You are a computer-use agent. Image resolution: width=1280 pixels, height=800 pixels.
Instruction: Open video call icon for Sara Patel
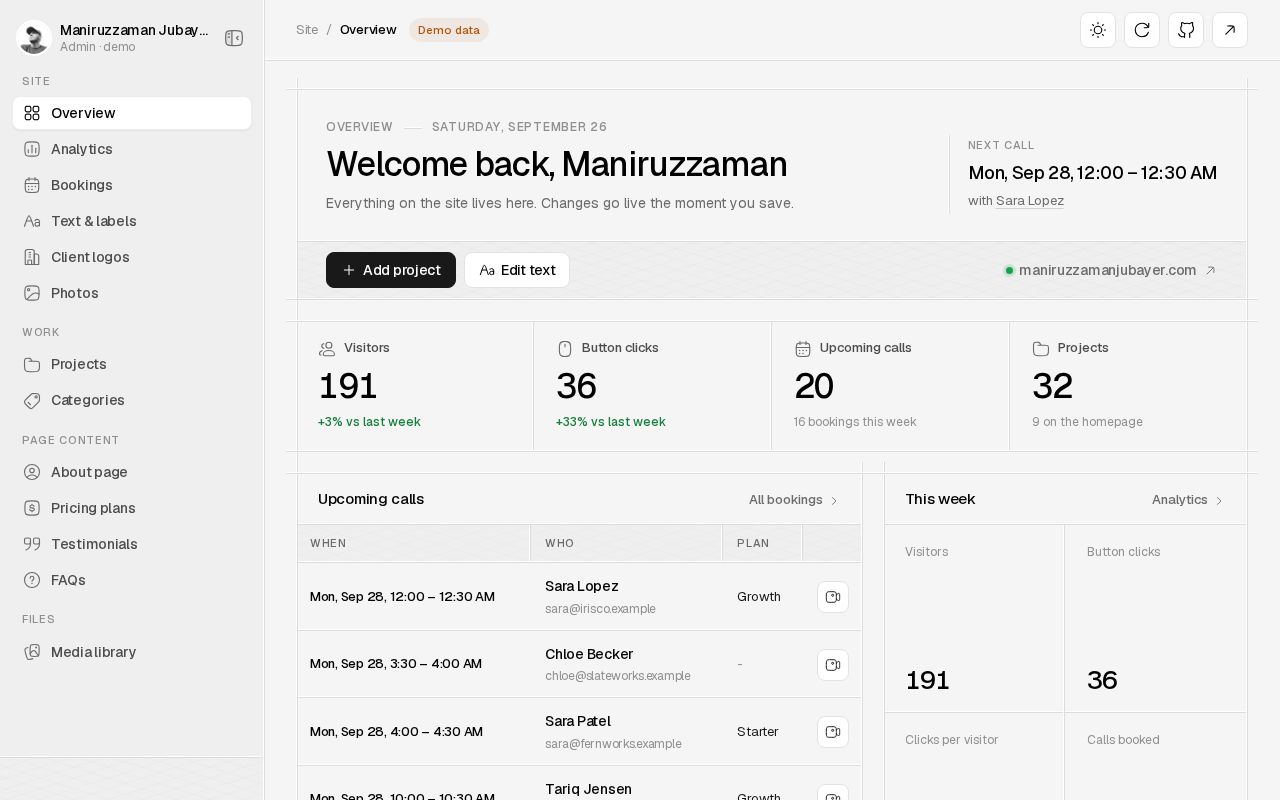click(x=833, y=732)
